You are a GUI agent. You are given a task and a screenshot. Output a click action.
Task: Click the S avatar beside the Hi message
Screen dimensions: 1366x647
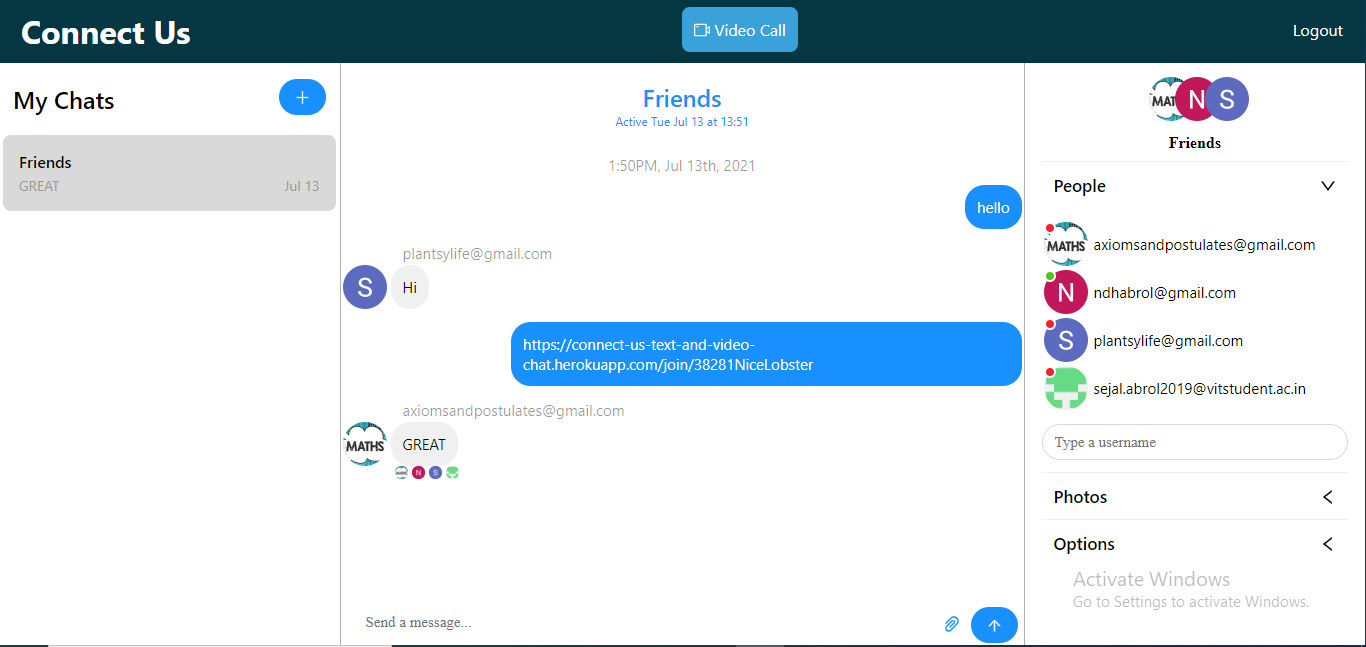pos(365,287)
